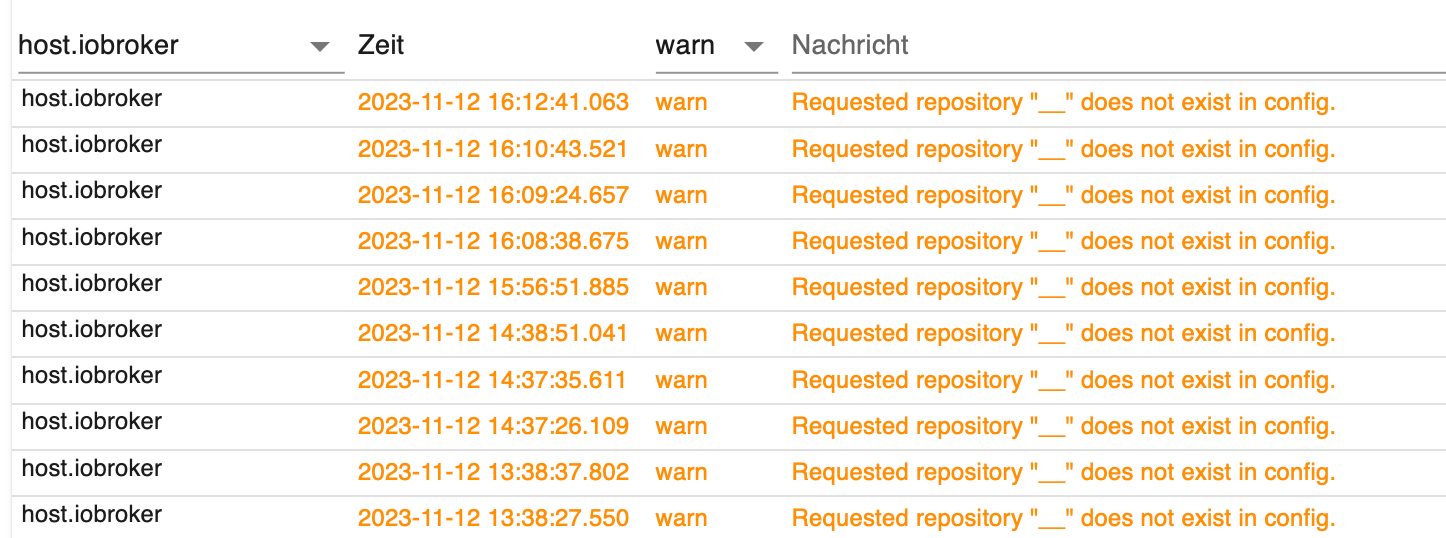The width and height of the screenshot is (1446, 538).
Task: Click host.iobroker in the 16:12:41 row
Action: point(92,99)
